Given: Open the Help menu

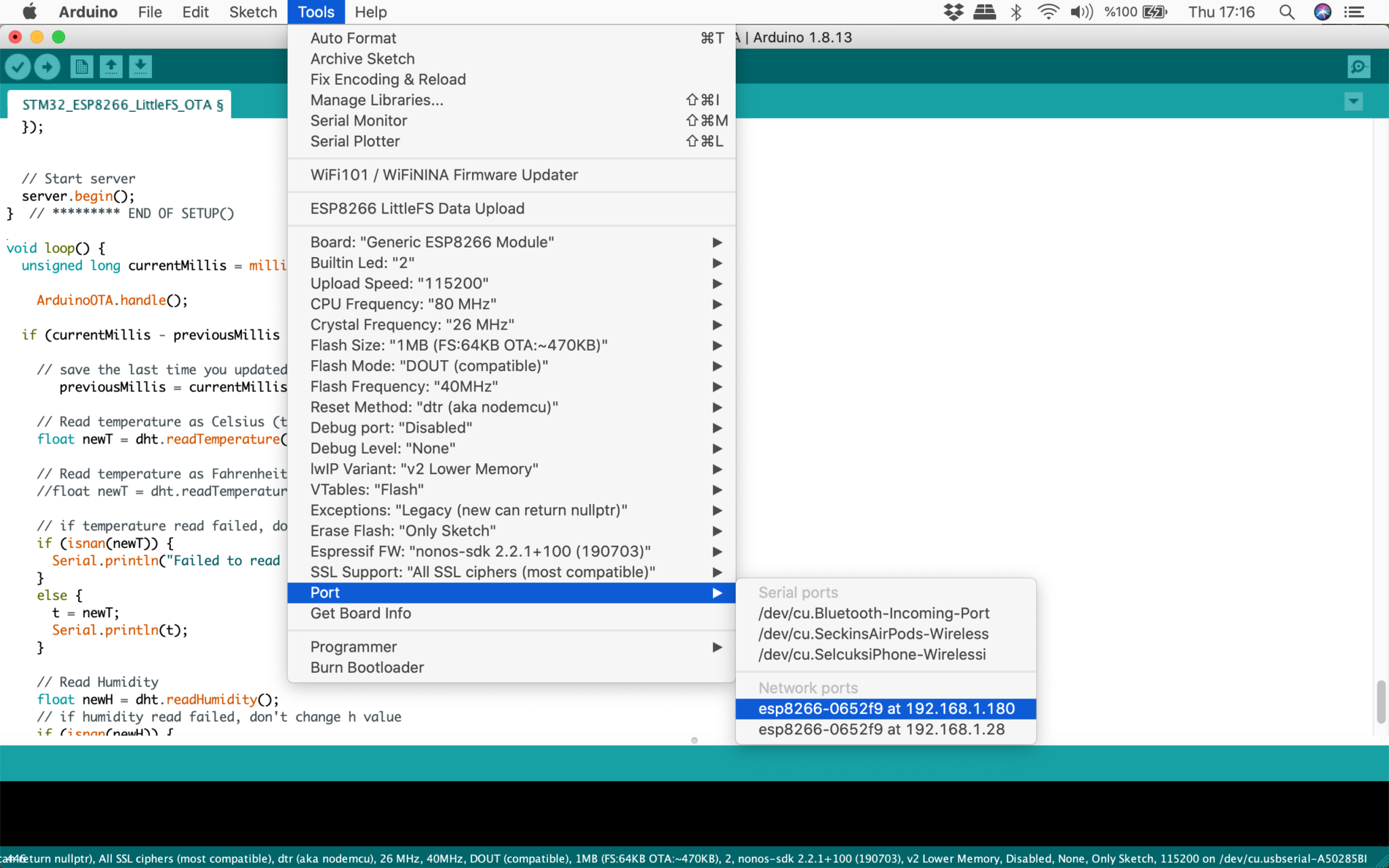Looking at the screenshot, I should (371, 12).
